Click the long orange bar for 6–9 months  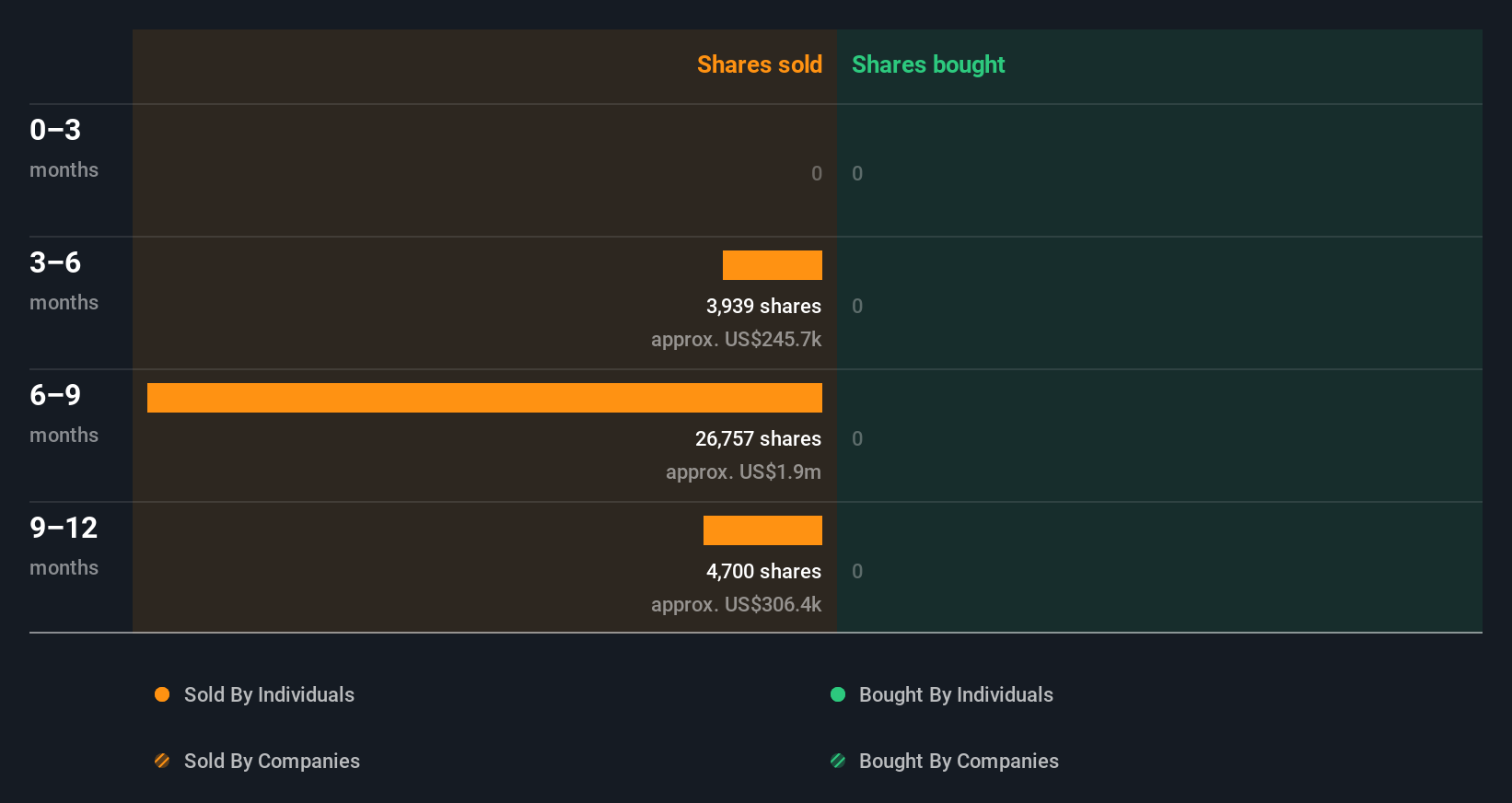click(484, 398)
